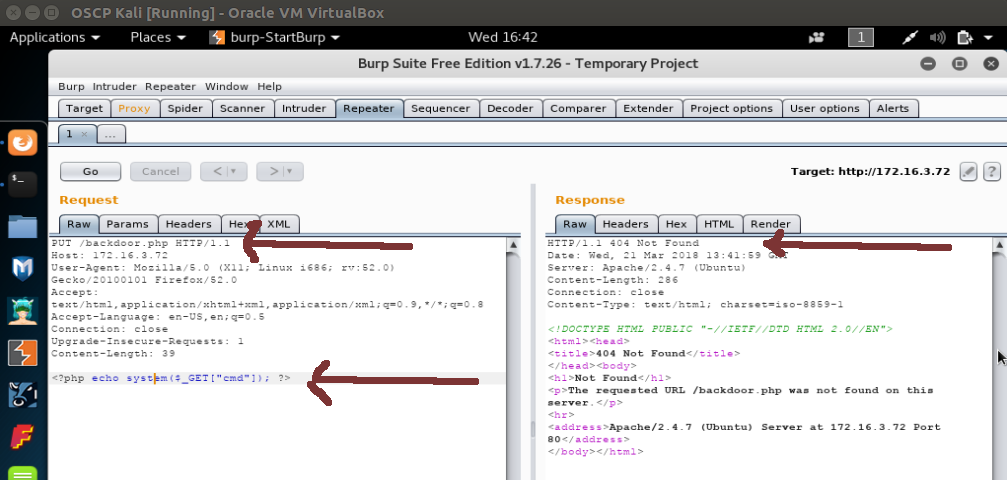Open burp-StartBurp application menu
Screen dimensions: 1007x480
(x=275, y=37)
